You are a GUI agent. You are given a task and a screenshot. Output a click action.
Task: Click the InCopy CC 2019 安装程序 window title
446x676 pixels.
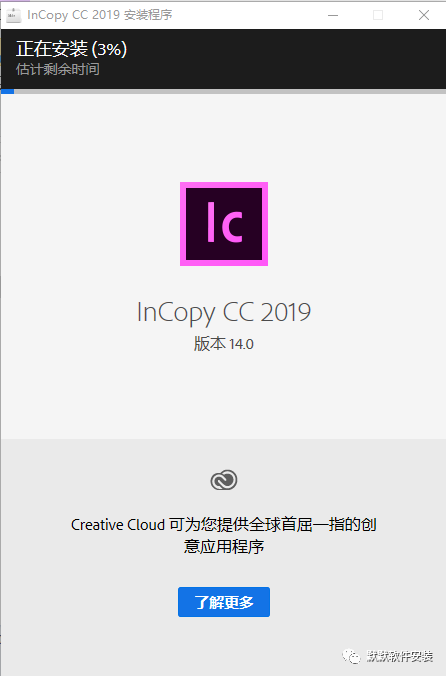(100, 15)
